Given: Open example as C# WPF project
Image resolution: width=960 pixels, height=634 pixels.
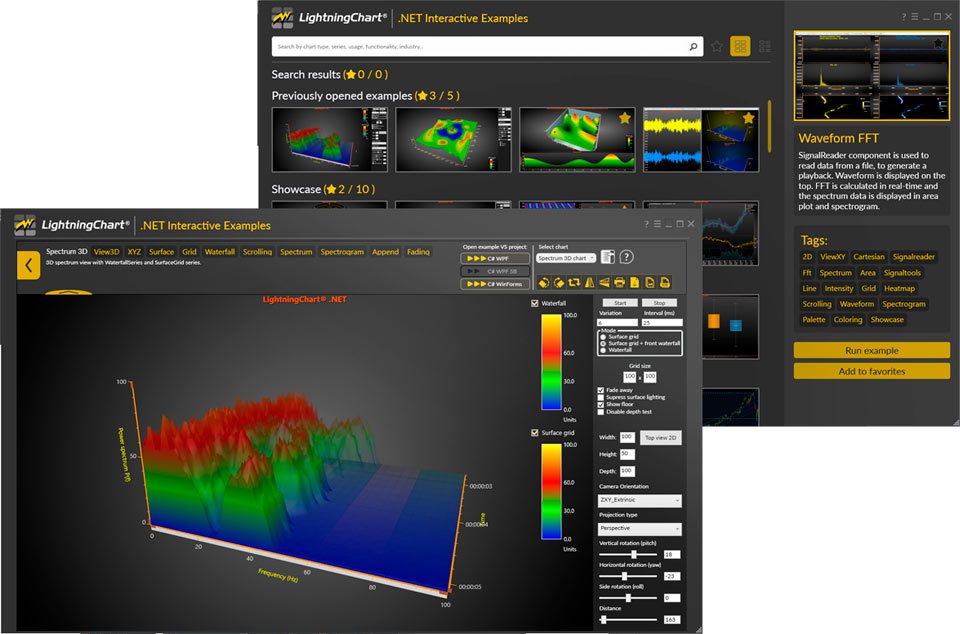Looking at the screenshot, I should [x=495, y=258].
